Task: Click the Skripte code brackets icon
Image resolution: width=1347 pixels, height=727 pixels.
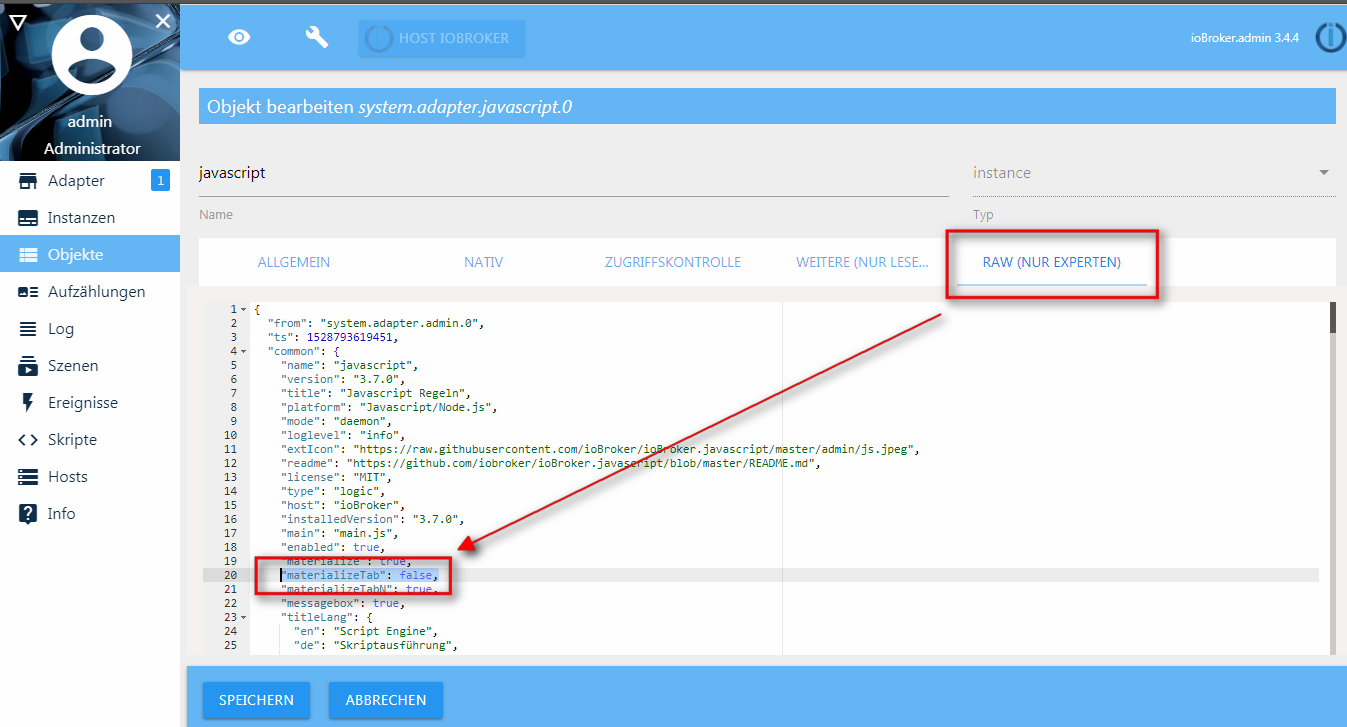Action: point(28,440)
